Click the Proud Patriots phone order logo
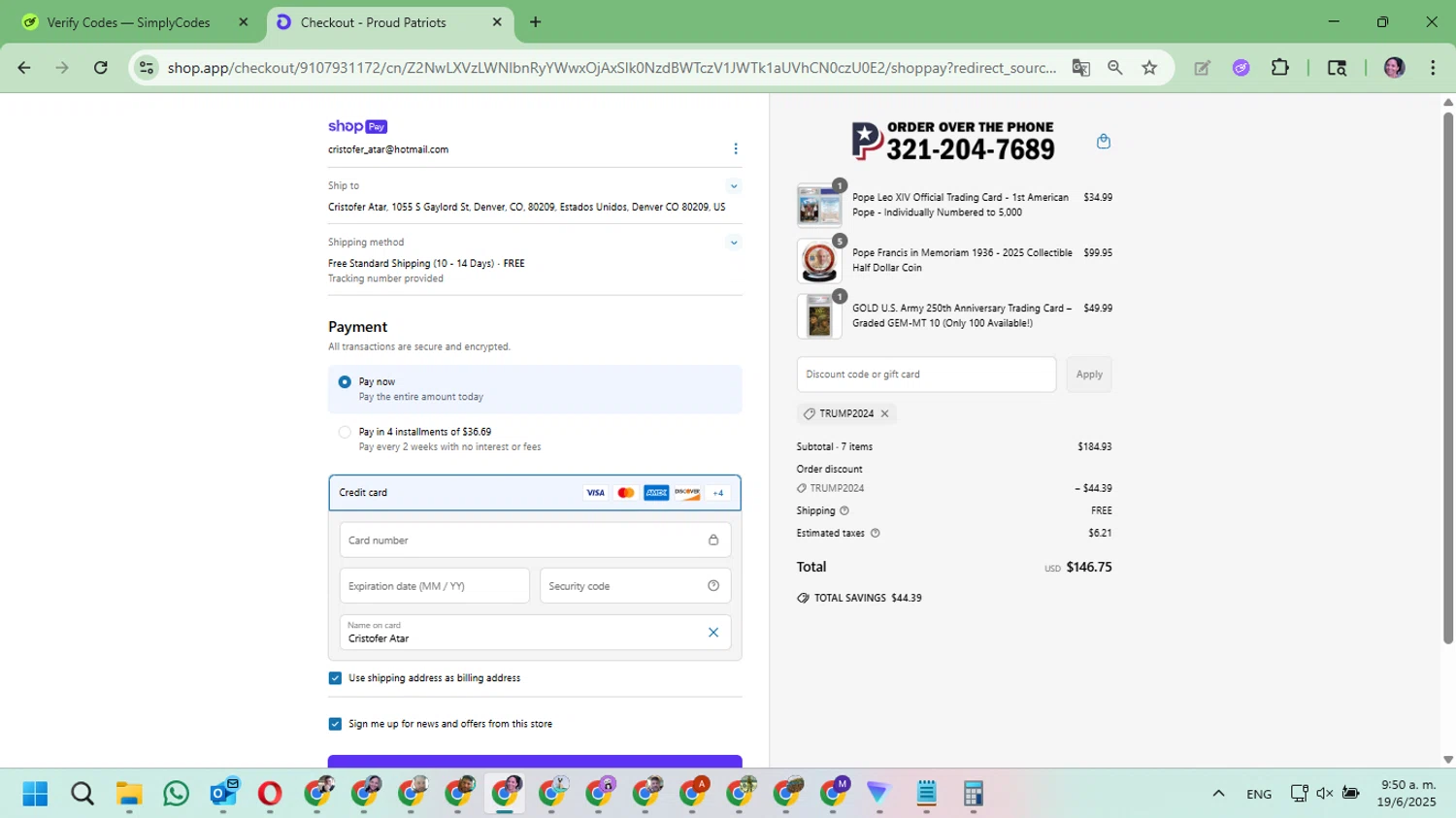The height and width of the screenshot is (818, 1456). [x=952, y=142]
